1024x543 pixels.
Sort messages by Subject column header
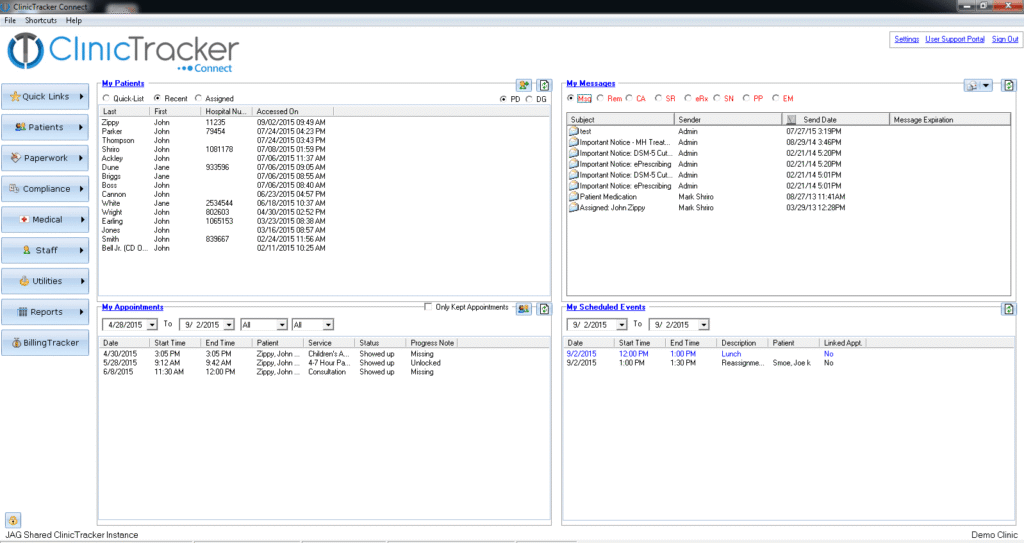620,120
